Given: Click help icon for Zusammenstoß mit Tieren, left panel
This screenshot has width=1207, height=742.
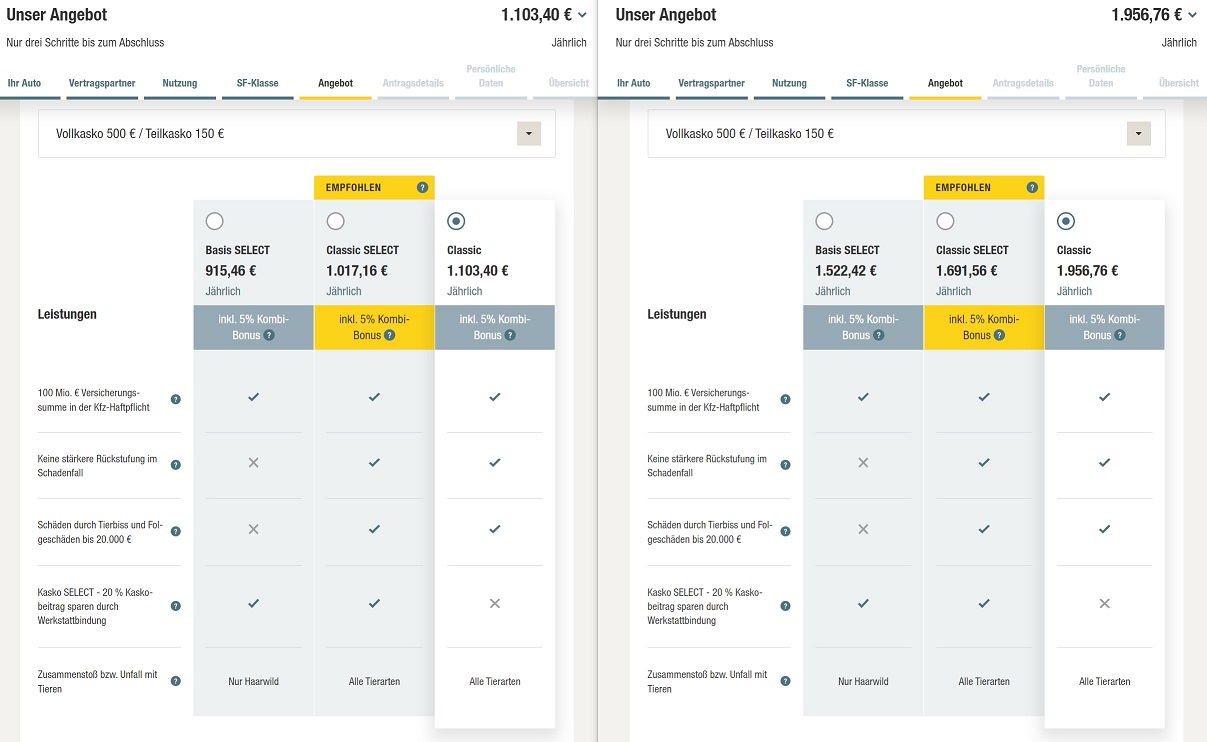Looking at the screenshot, I should point(176,681).
